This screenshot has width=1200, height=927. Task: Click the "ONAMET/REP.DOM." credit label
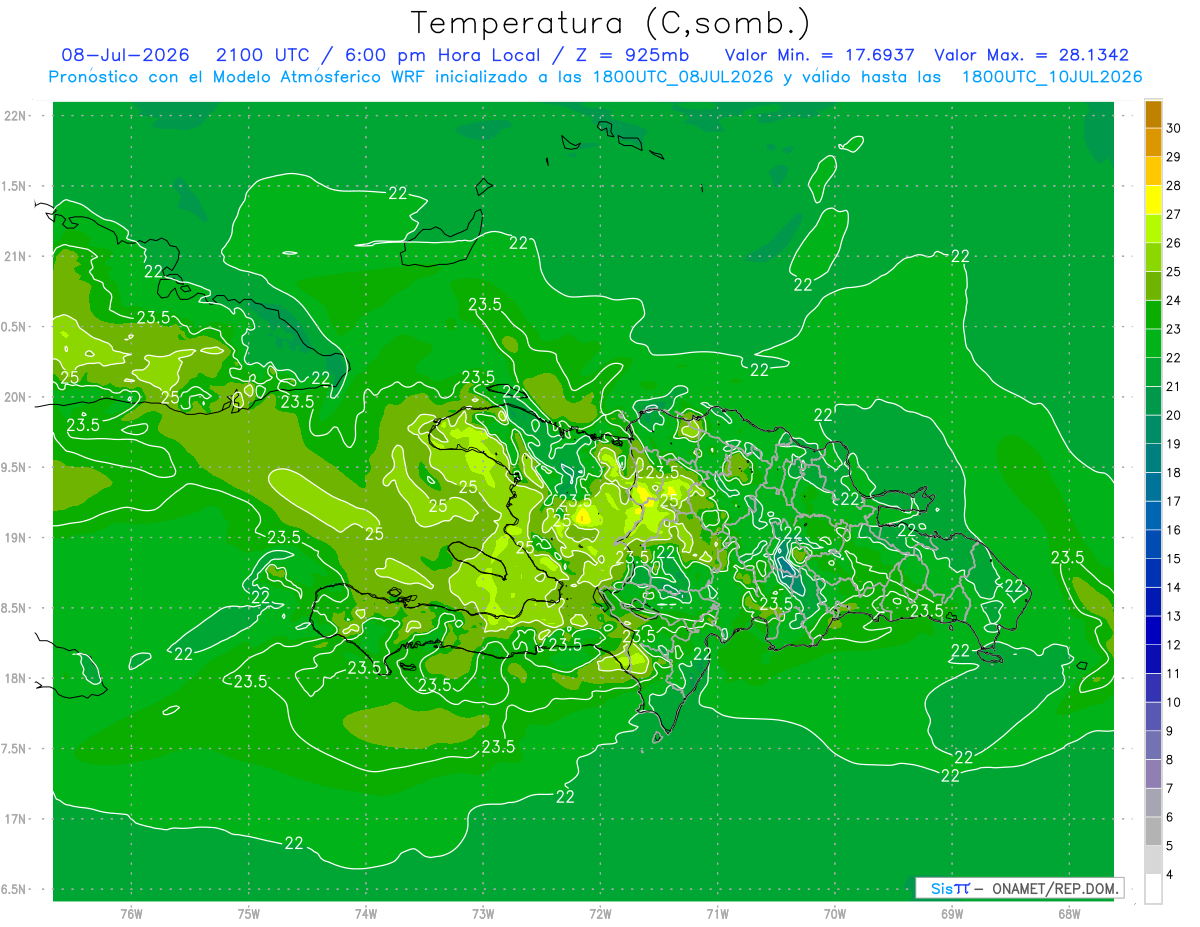pos(1054,888)
